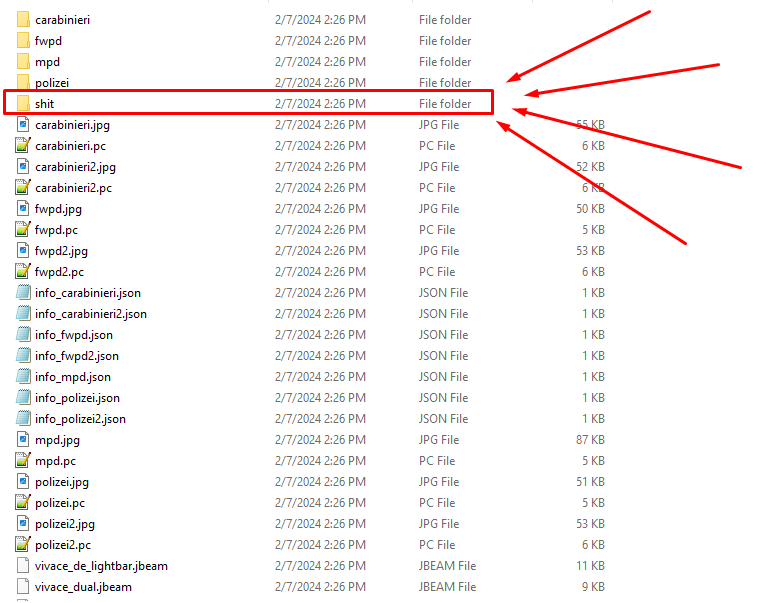Image resolution: width=776 pixels, height=603 pixels.
Task: Click the 9 KB size of vivace_dual.jbeam
Action: pos(593,587)
